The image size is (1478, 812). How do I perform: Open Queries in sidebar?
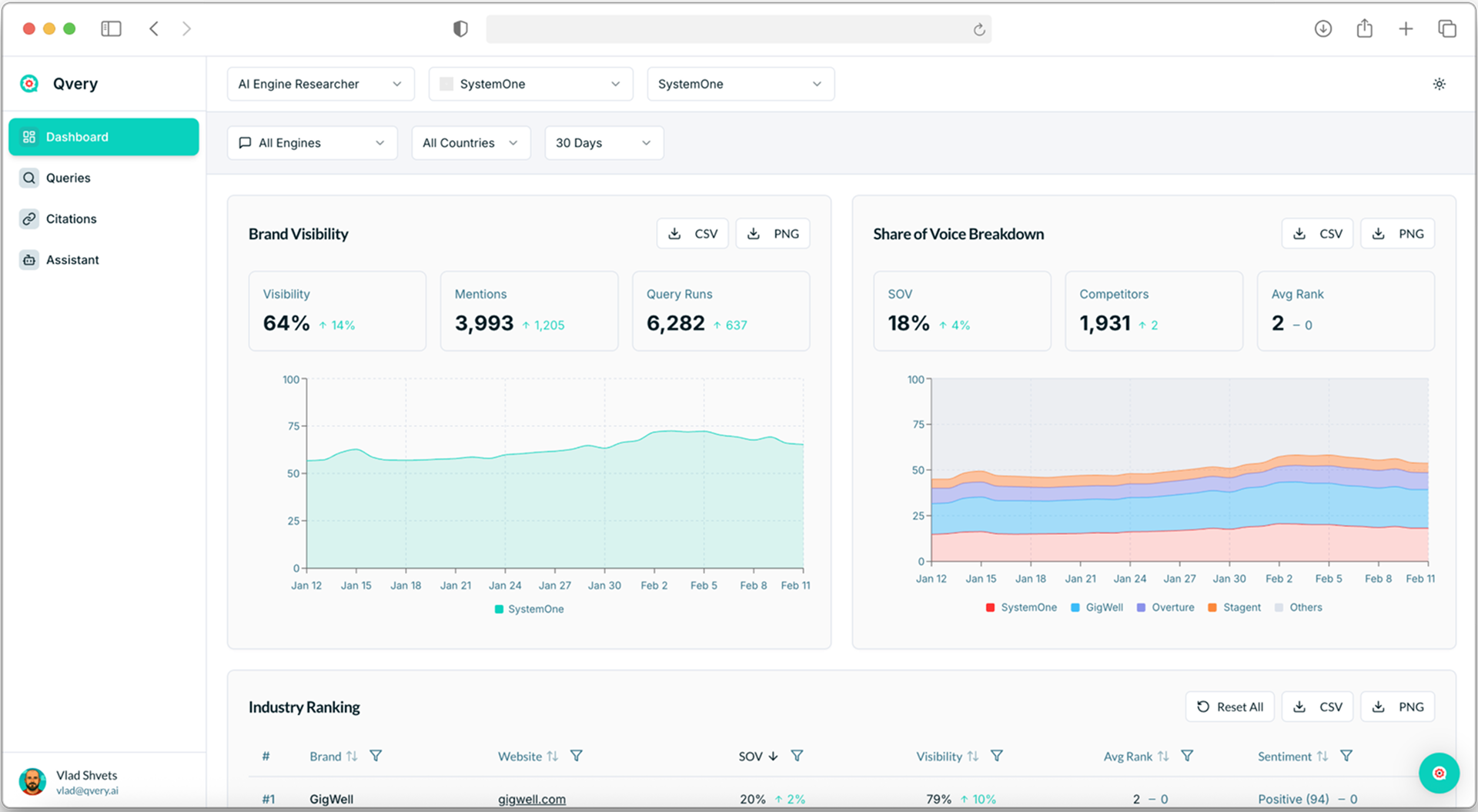104,178
